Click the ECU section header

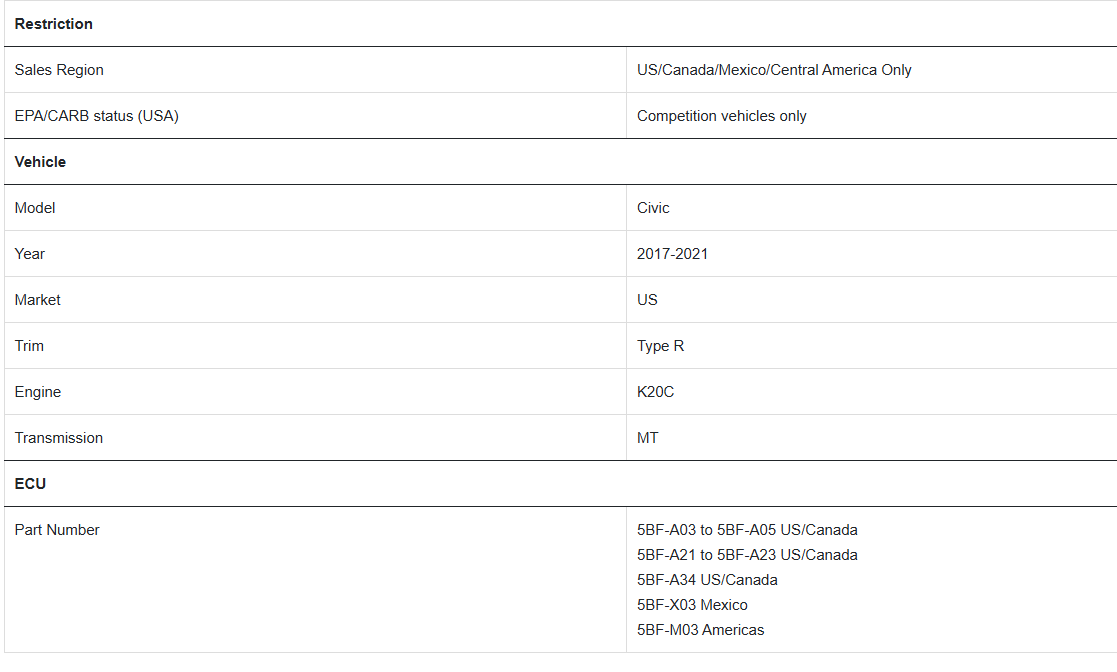30,483
